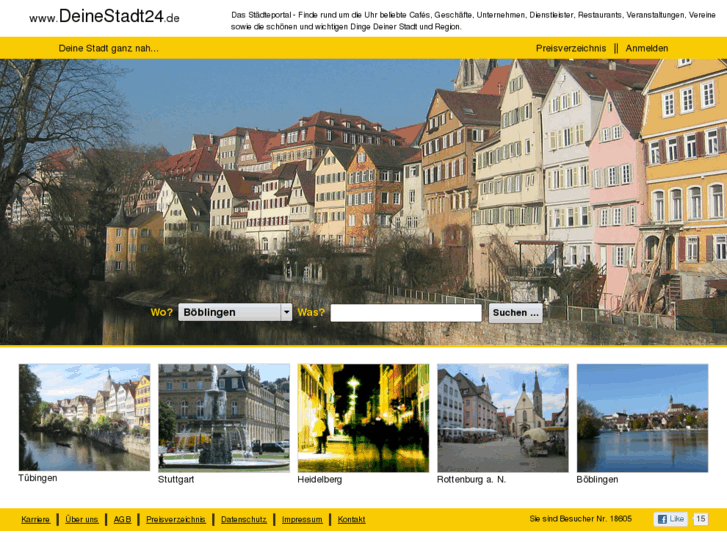Open the Kontakt footer link
Viewport: 727px width, 545px height.
[351, 519]
